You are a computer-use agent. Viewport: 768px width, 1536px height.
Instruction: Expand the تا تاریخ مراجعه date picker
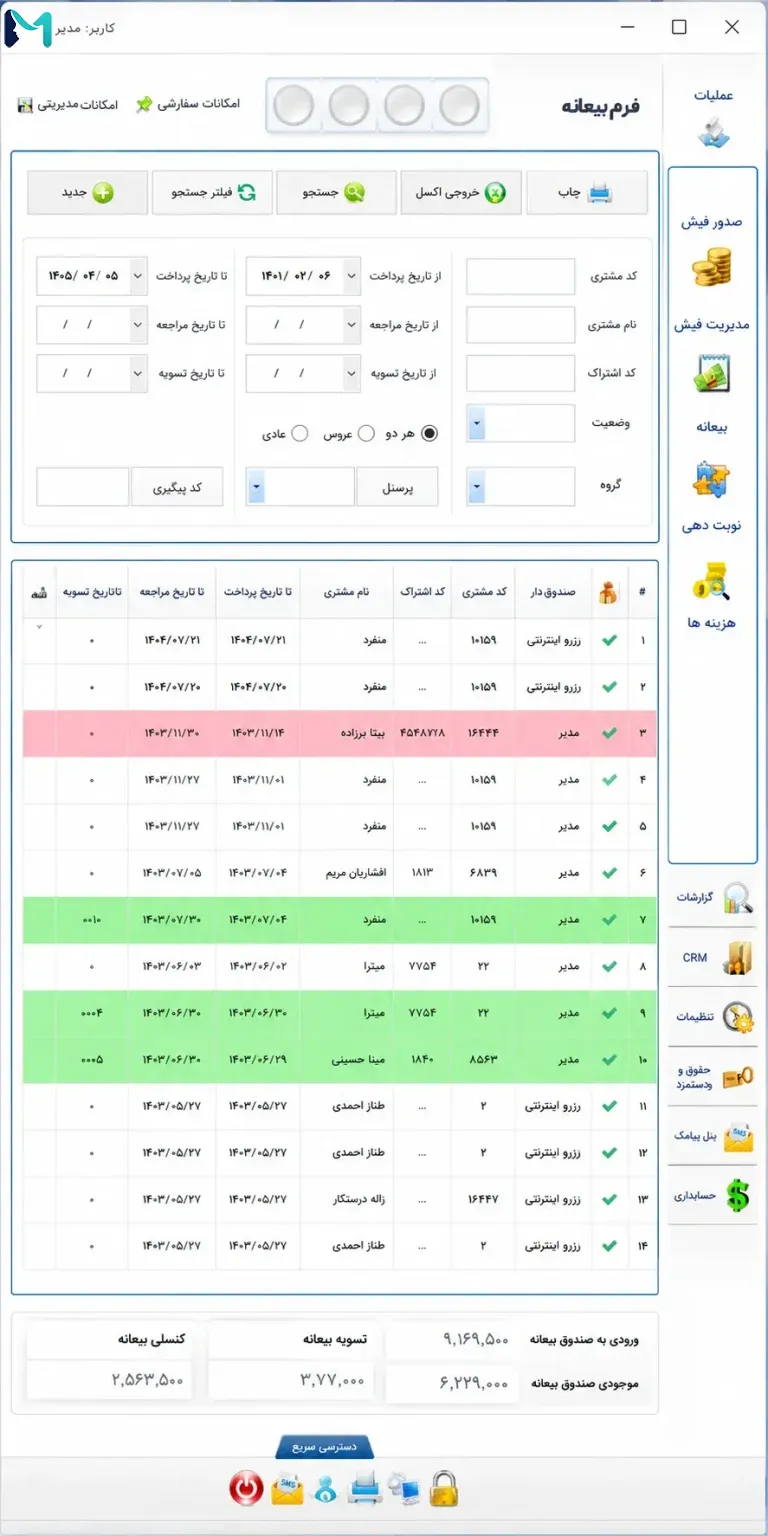pos(138,325)
